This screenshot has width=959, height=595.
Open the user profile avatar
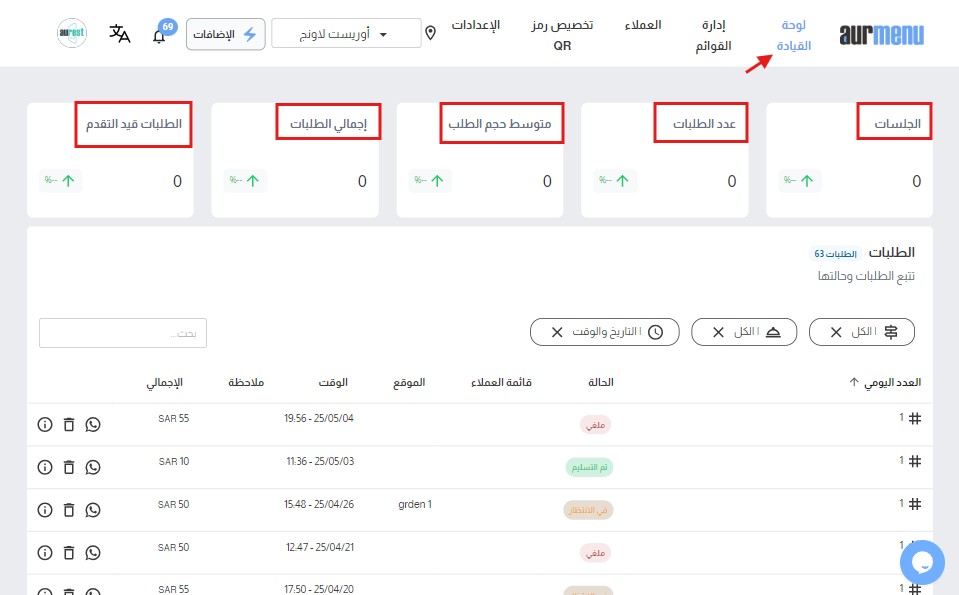pyautogui.click(x=72, y=34)
